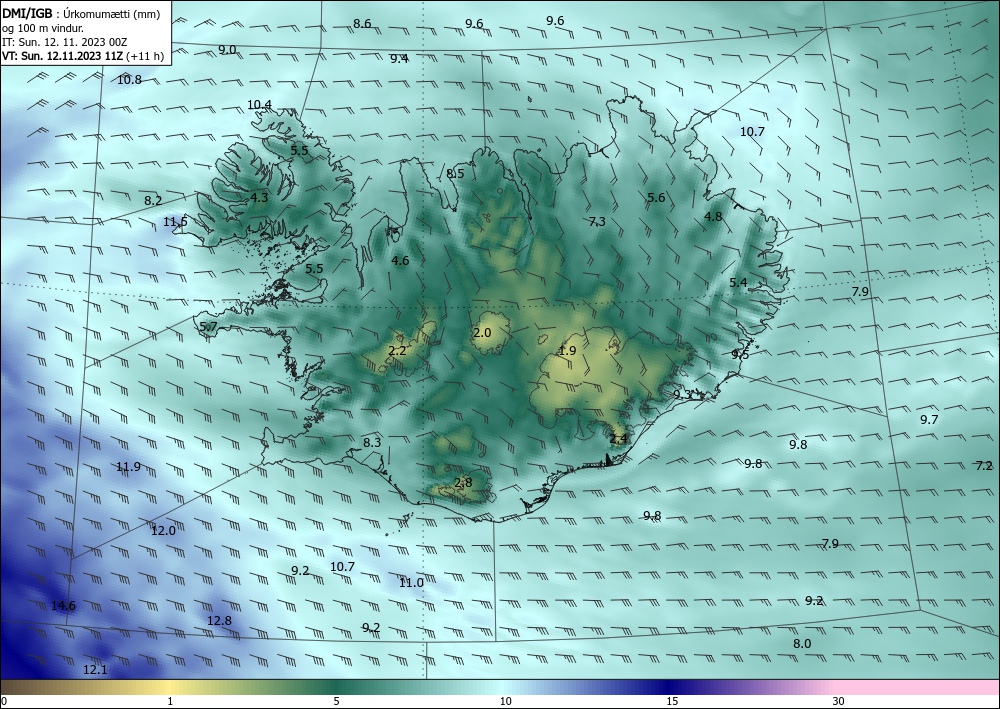Image resolution: width=1000 pixels, height=709 pixels.
Task: Click the 10.8 value on the map
Action: click(129, 80)
